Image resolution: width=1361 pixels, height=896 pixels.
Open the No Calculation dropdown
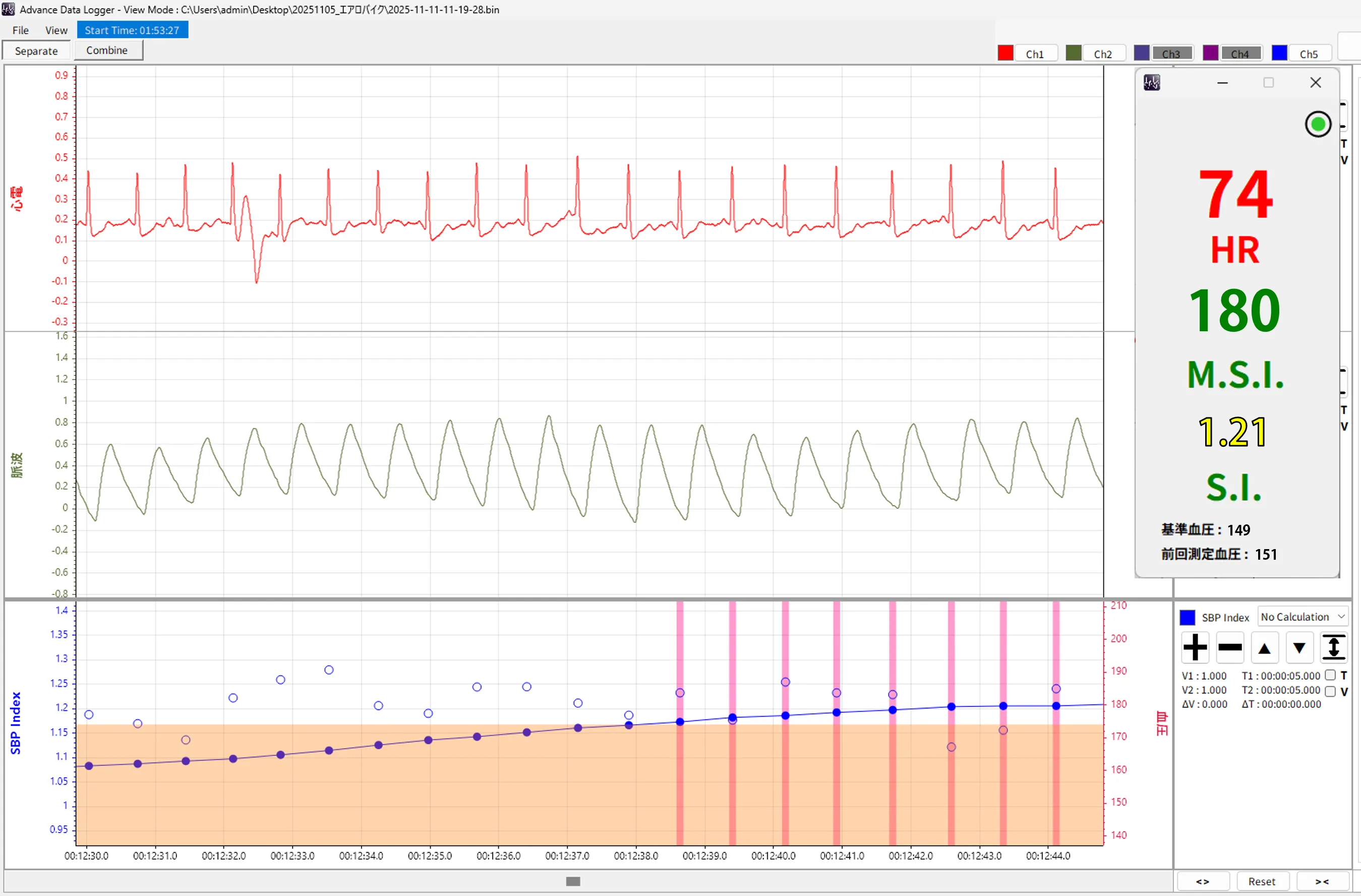pos(1302,616)
